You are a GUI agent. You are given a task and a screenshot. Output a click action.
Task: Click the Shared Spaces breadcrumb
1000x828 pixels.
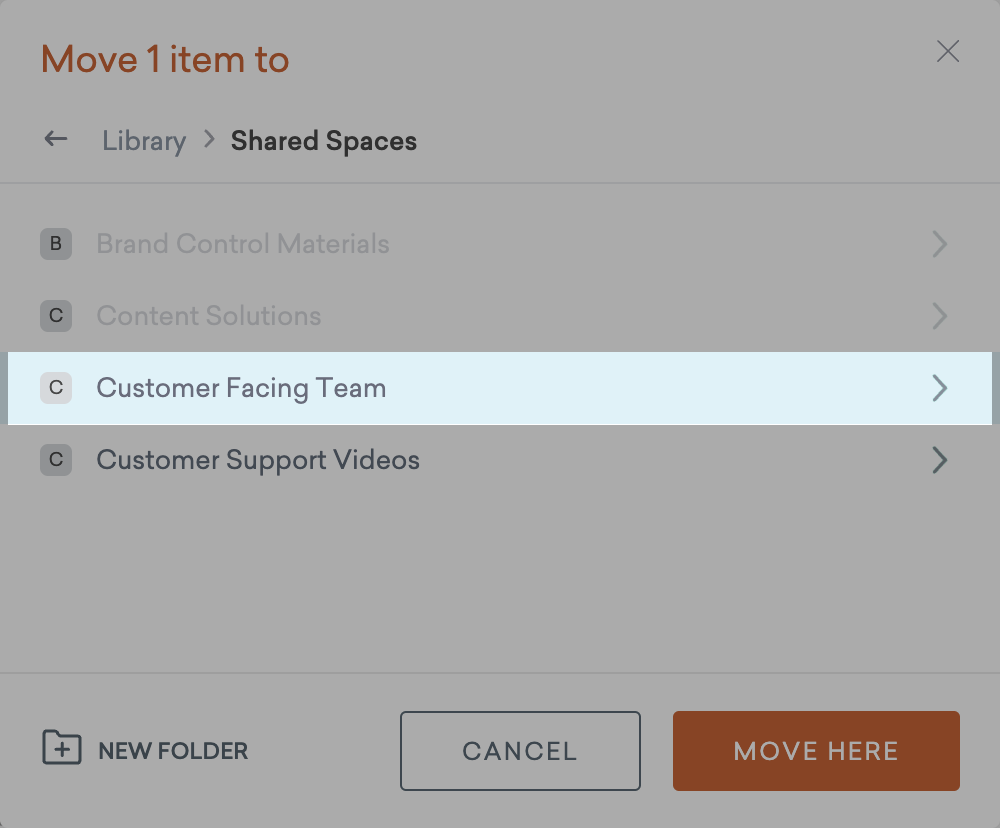[323, 141]
